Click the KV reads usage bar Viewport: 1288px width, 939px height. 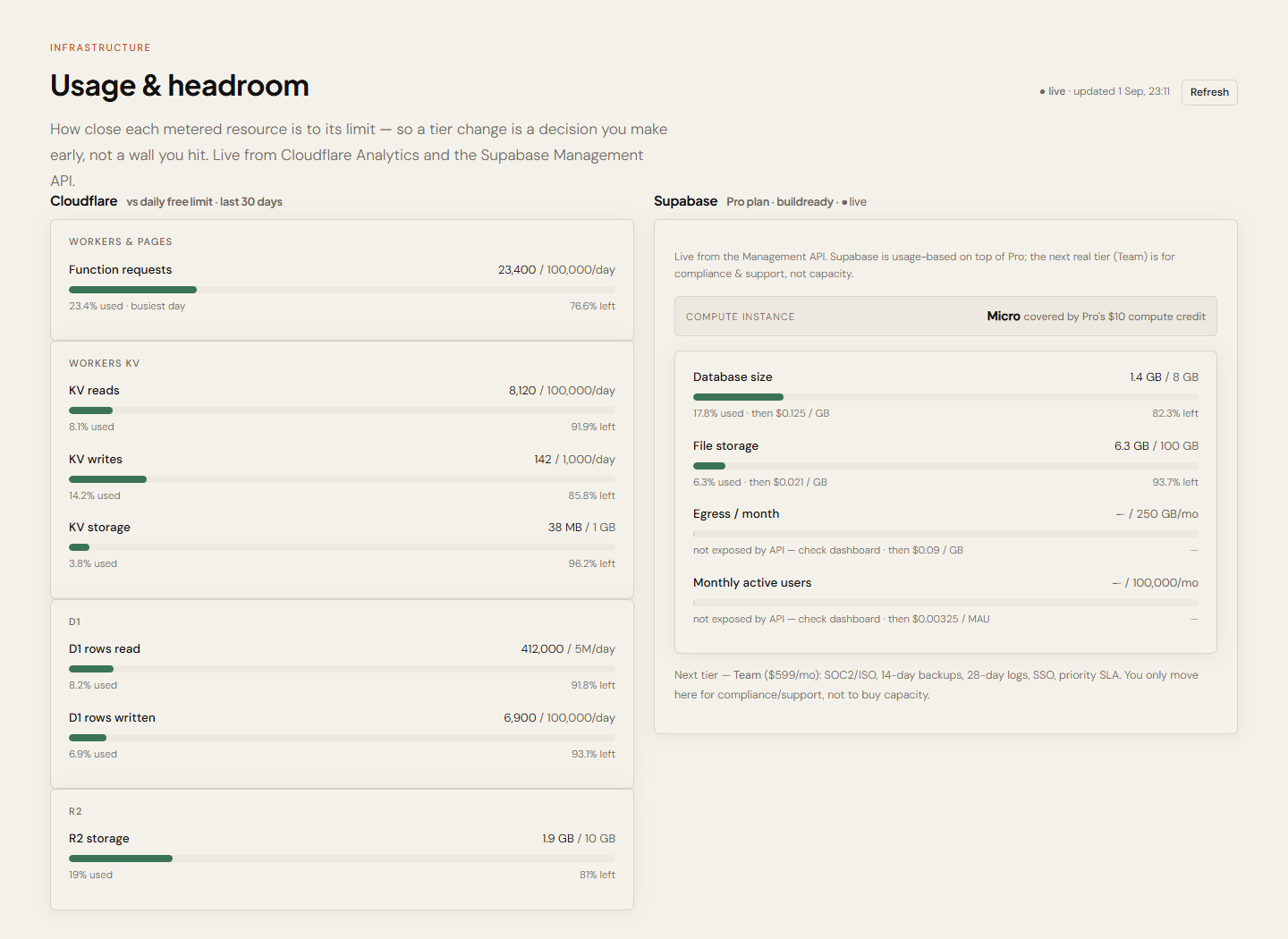(342, 410)
